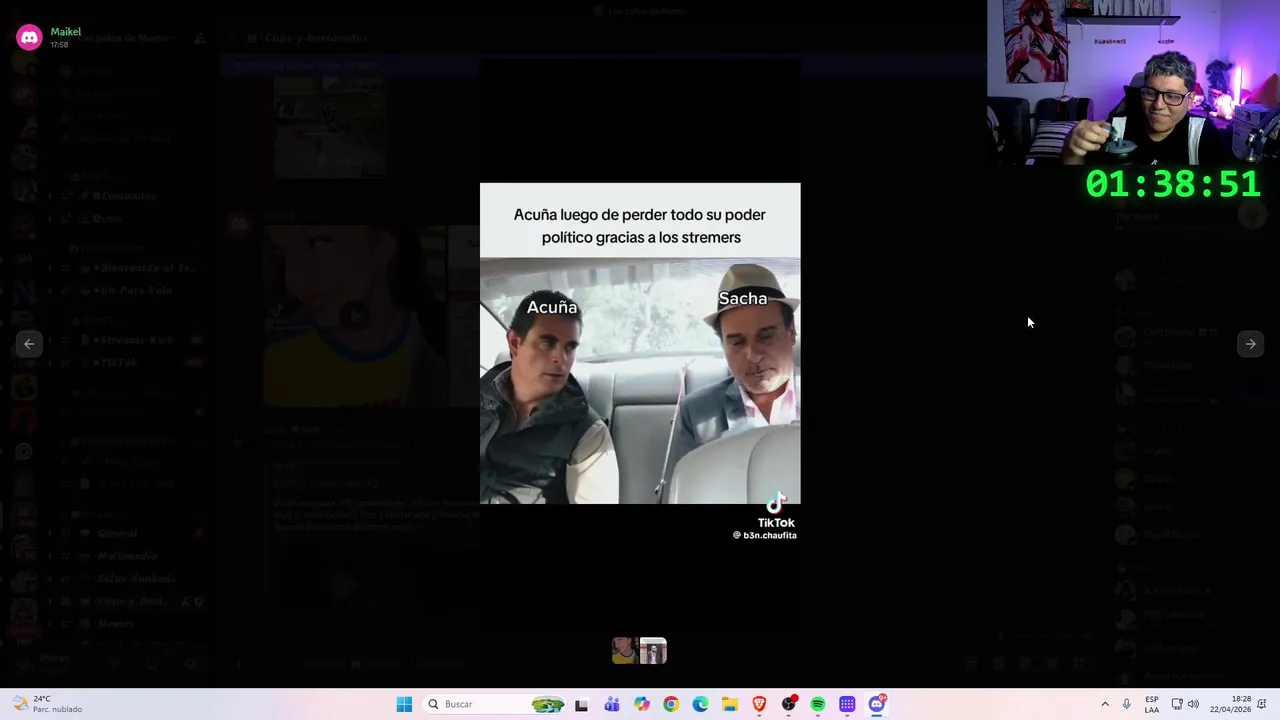The image size is (1280, 720).
Task: Show hidden tray icons with chevron
Action: point(1105,704)
